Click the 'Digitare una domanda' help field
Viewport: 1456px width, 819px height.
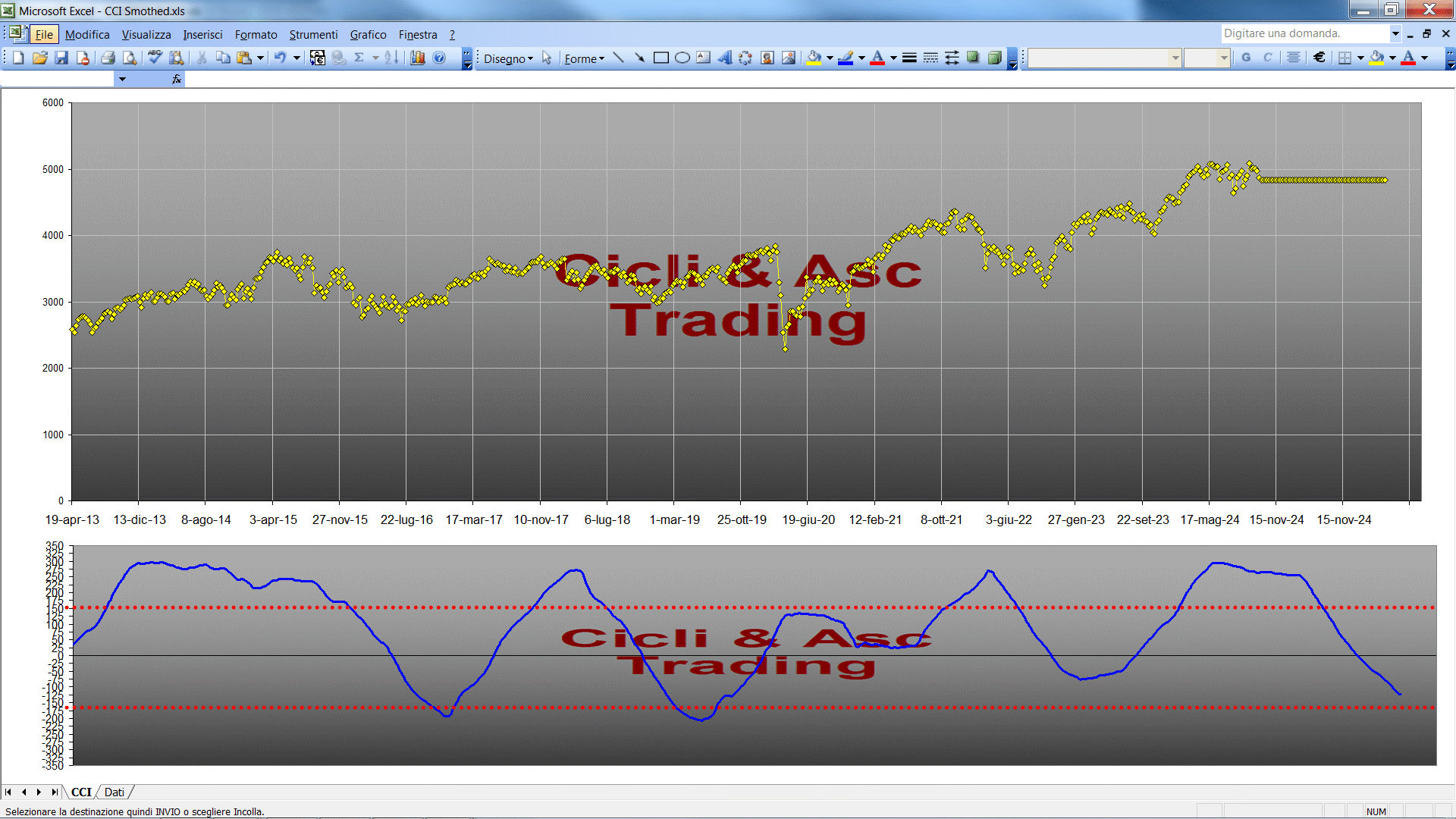pyautogui.click(x=1304, y=33)
